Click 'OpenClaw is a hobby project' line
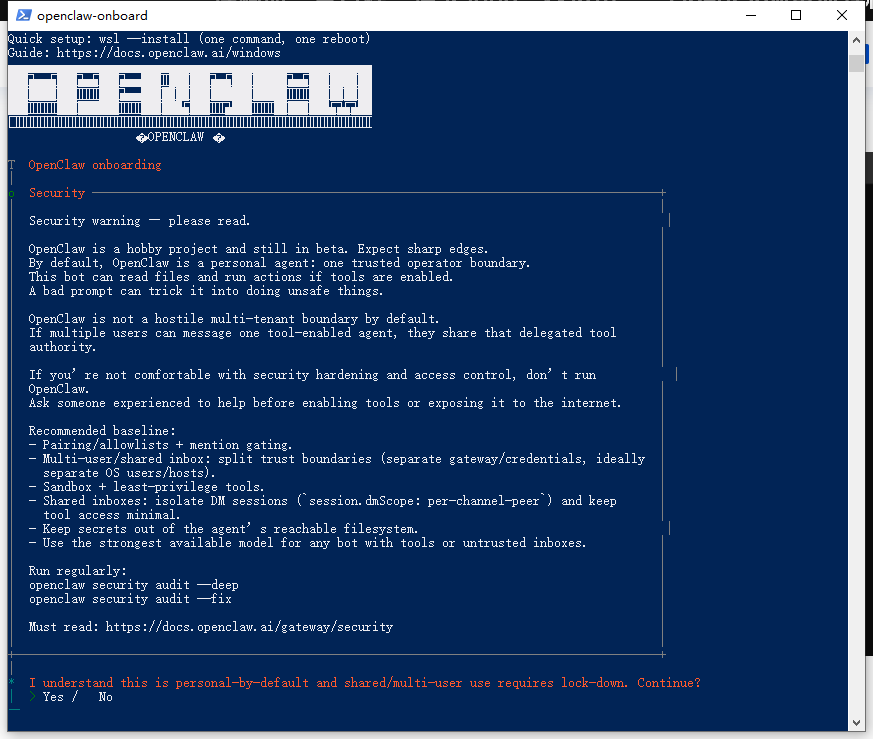873x739 pixels. tap(258, 249)
